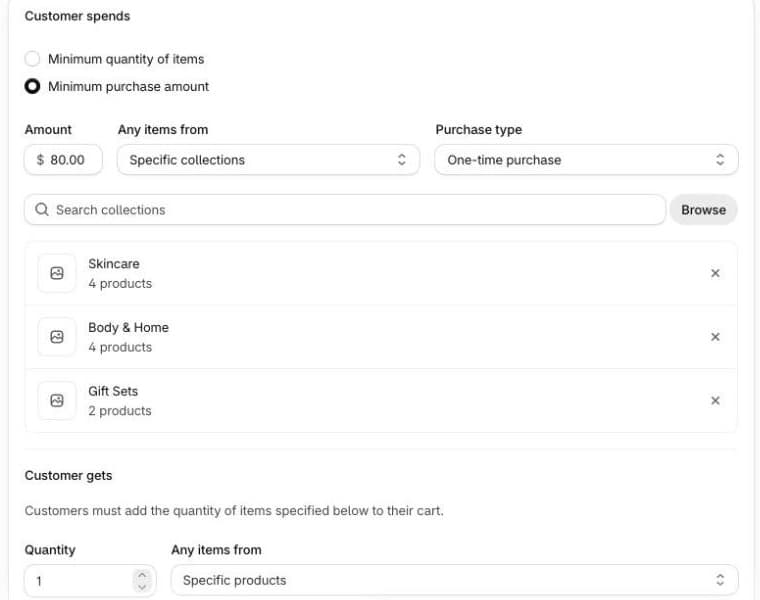The image size is (760, 600).
Task: Click the Browse button
Action: pos(703,210)
